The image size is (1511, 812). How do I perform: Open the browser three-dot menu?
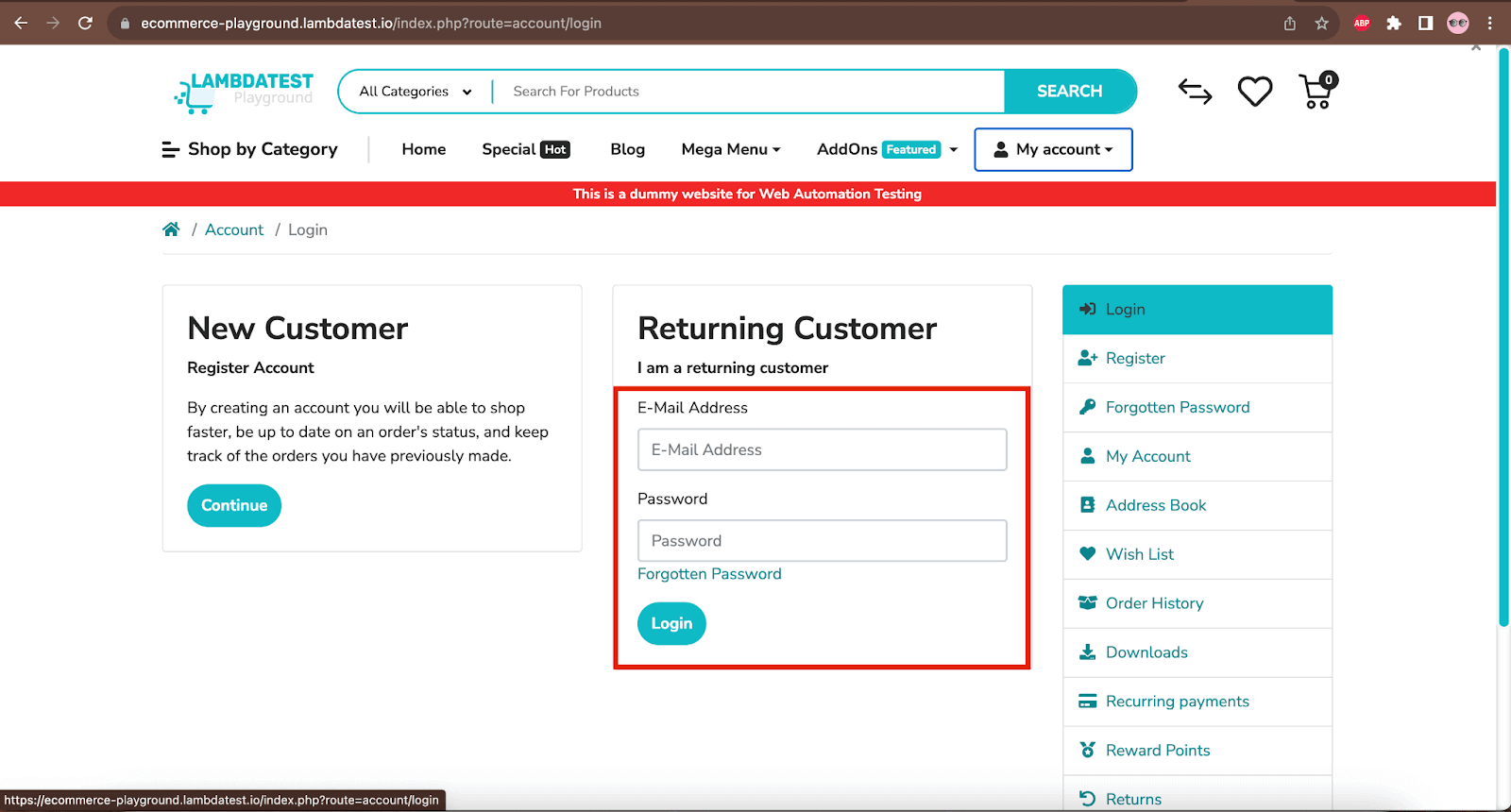tap(1490, 24)
